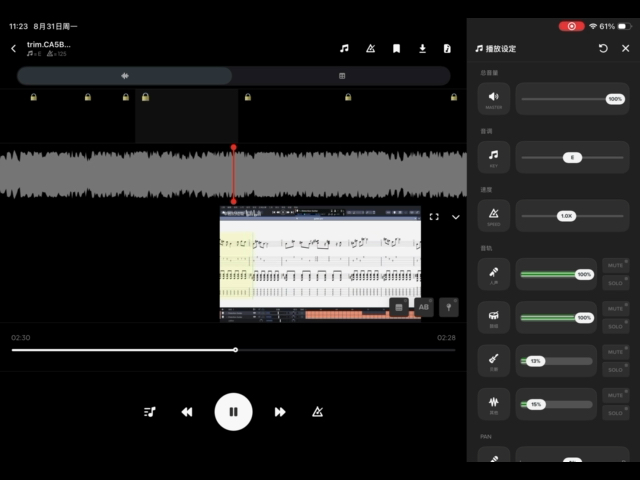
Task: Select the other-sounds waveform track icon
Action: click(494, 404)
